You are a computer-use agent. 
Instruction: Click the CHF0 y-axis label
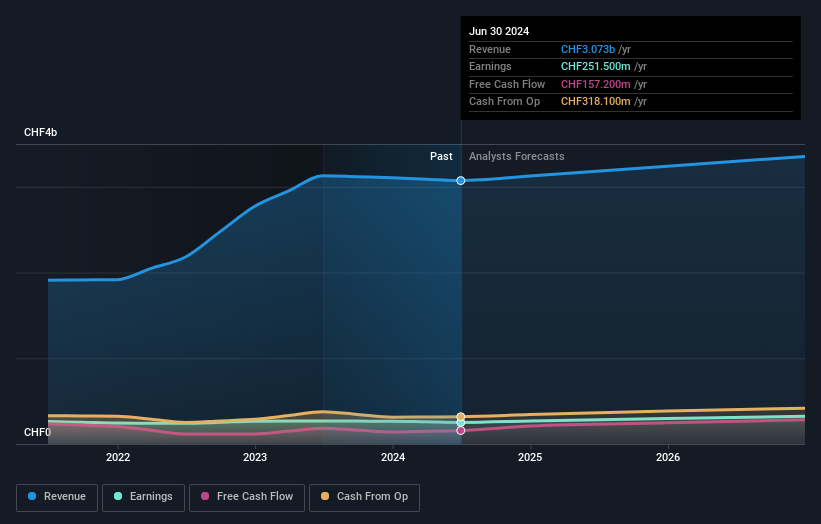[x=37, y=432]
